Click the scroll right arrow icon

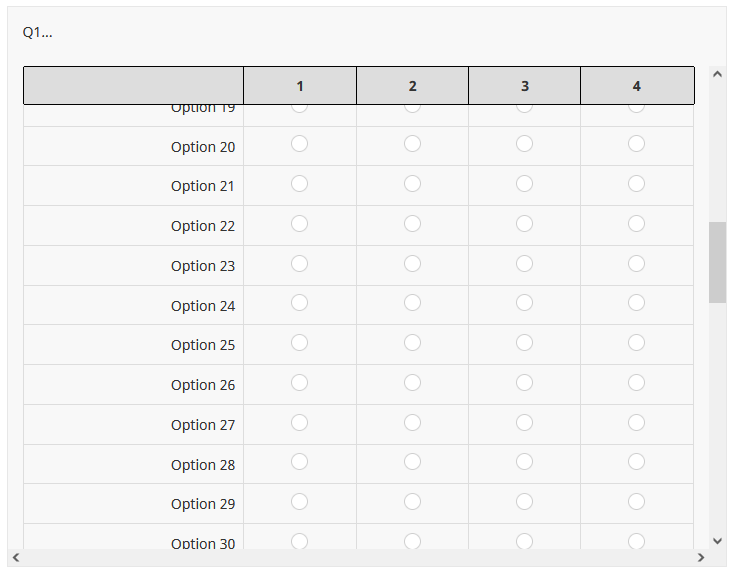[x=701, y=557]
